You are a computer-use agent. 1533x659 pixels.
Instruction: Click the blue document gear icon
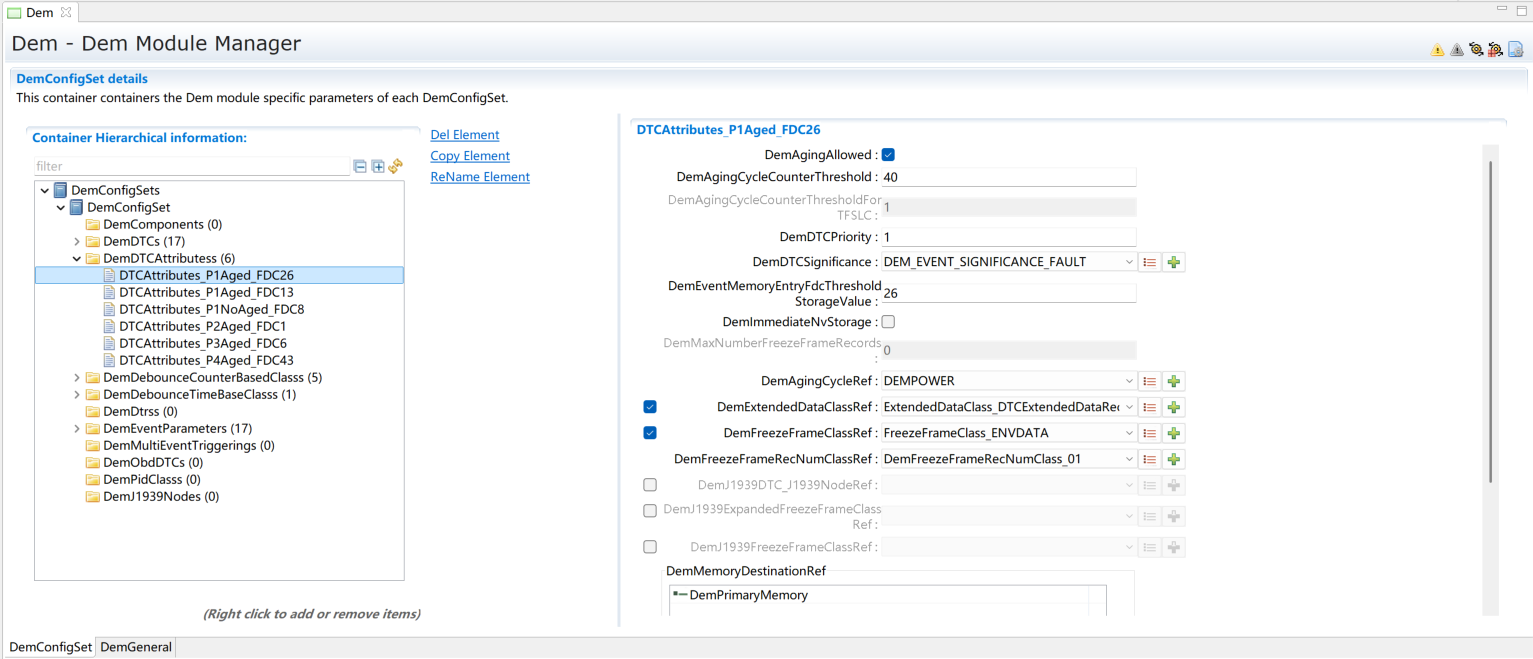click(x=1515, y=50)
